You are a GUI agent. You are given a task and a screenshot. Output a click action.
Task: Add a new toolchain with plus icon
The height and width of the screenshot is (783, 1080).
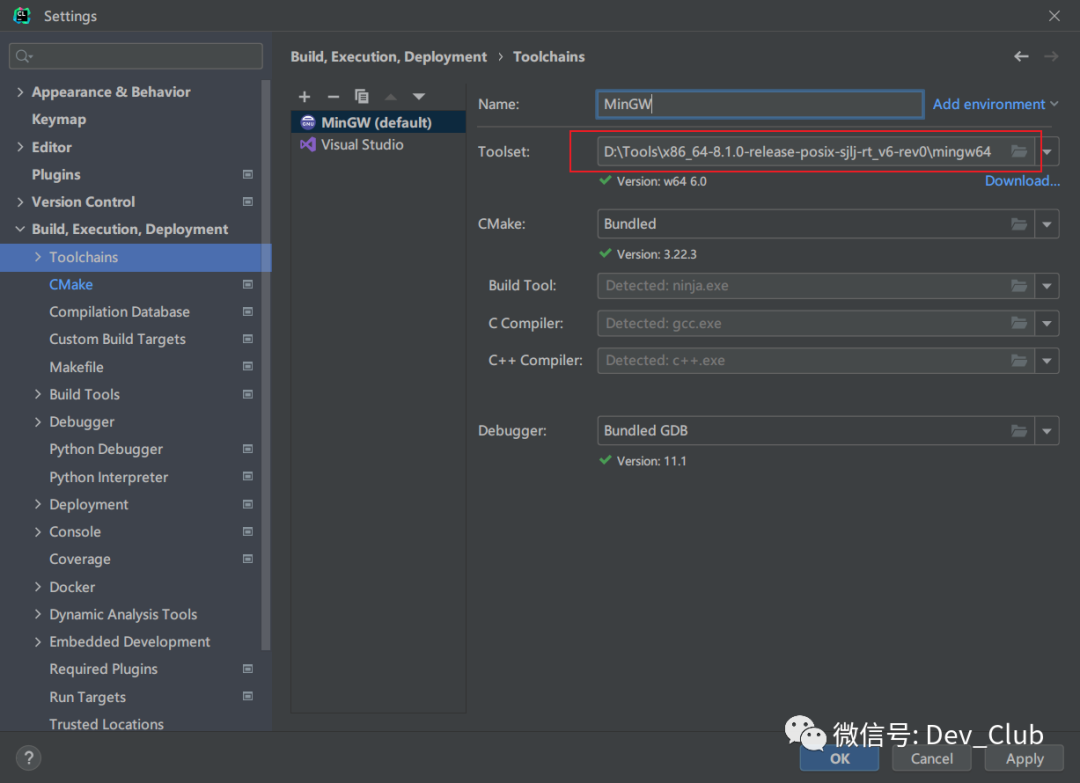coord(304,97)
